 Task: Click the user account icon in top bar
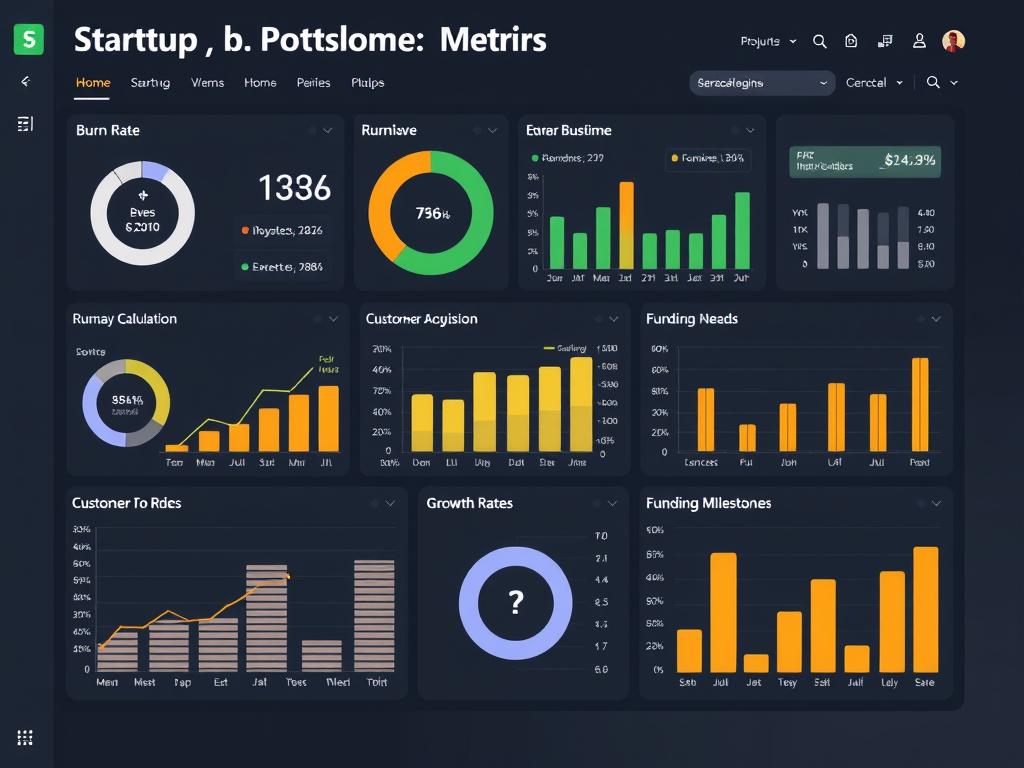(x=919, y=41)
